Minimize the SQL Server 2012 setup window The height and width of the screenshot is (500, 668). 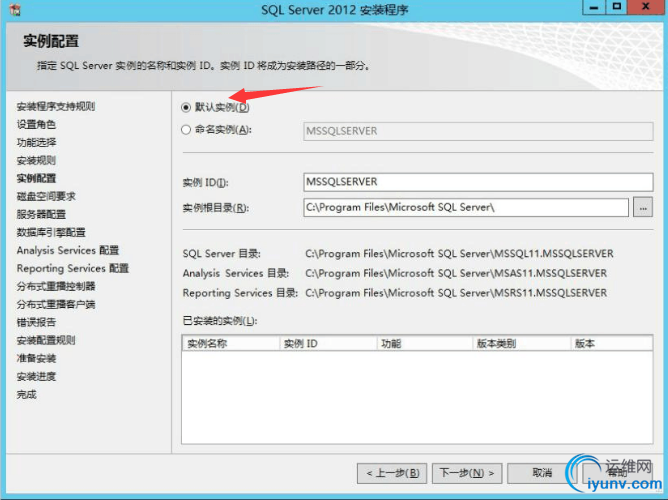(594, 7)
